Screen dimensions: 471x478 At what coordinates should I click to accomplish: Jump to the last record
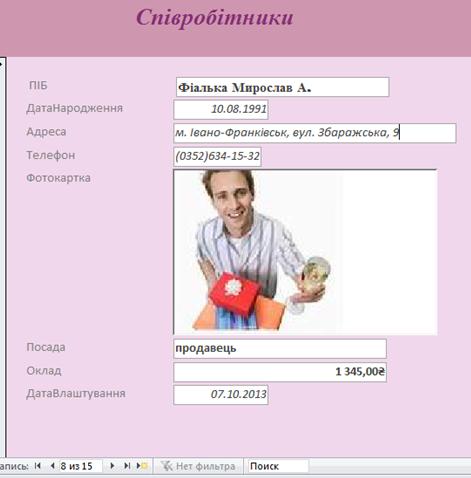(127, 466)
